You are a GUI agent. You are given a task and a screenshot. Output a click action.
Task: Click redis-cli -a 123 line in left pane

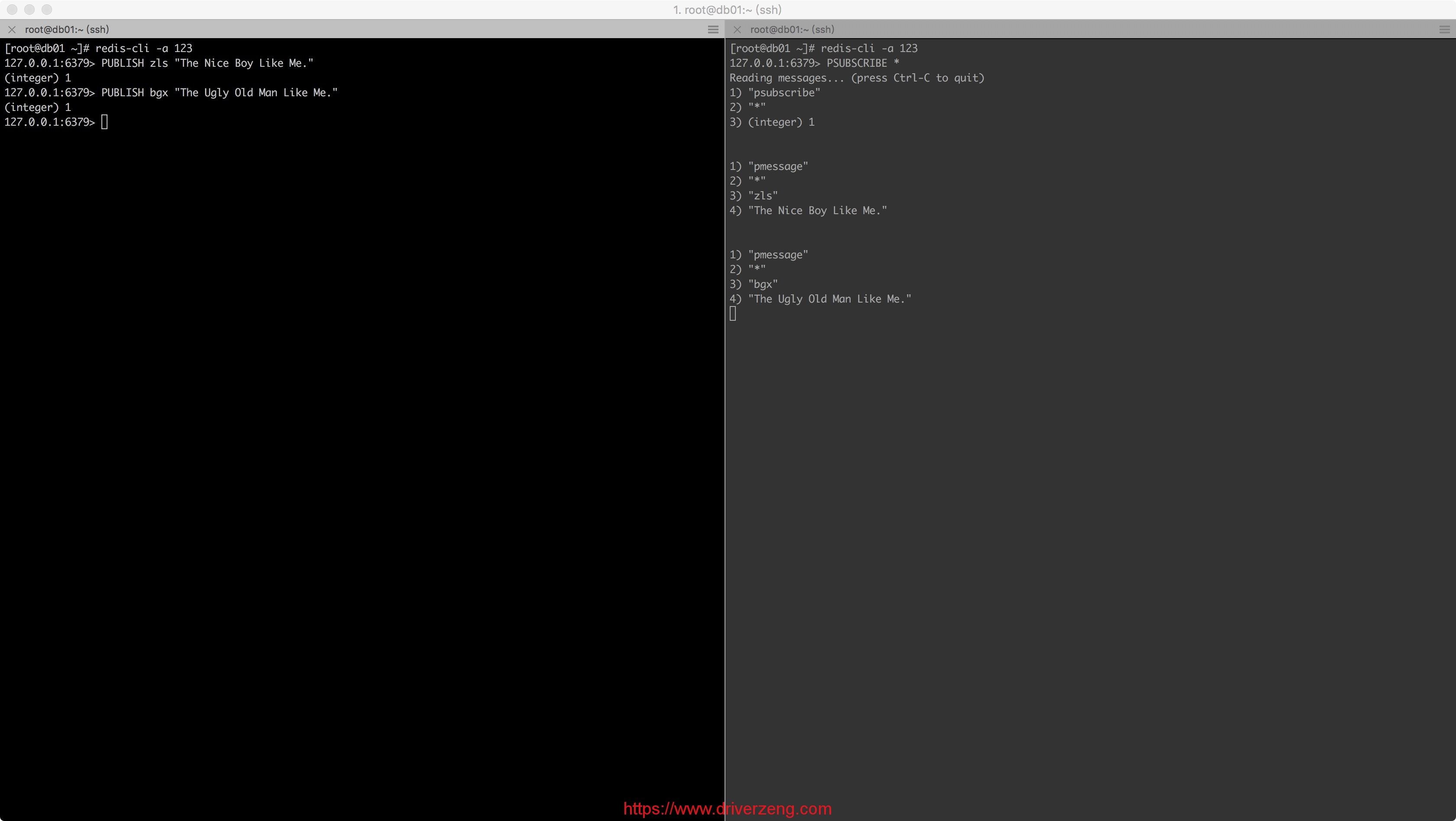(x=98, y=49)
